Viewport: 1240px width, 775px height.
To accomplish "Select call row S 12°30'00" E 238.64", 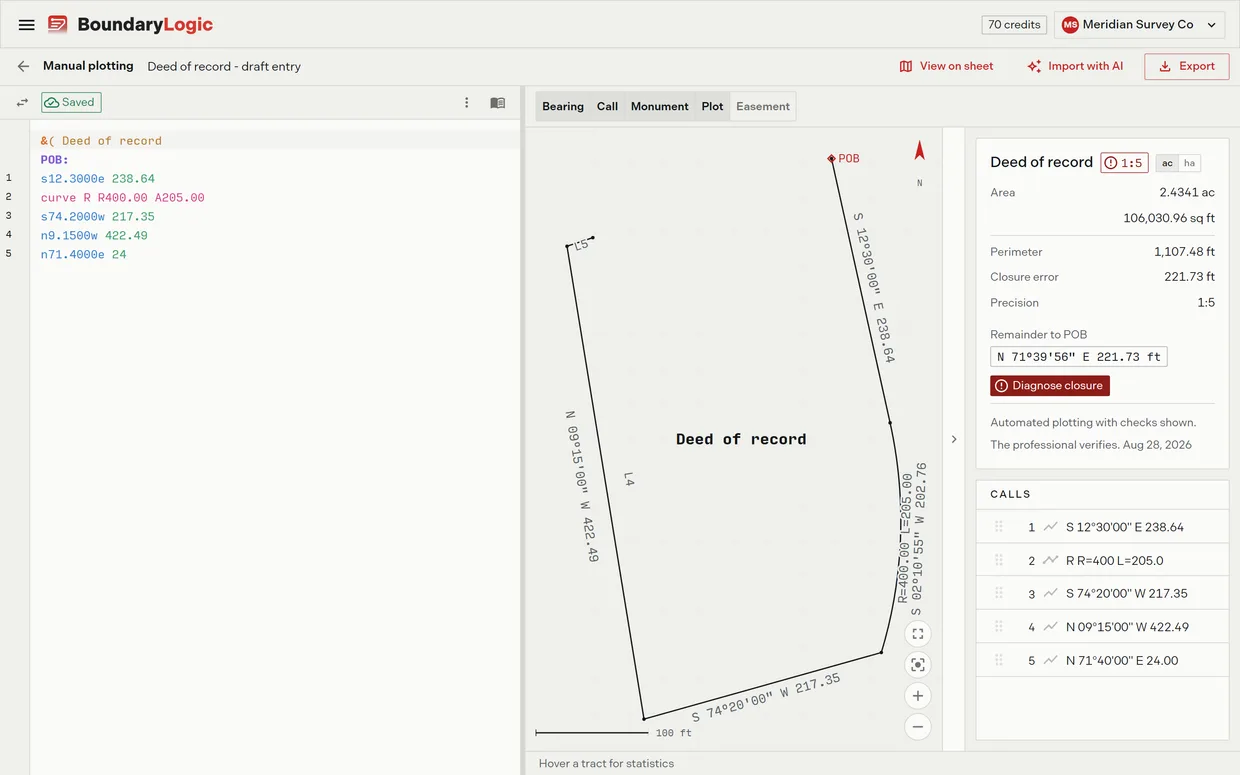I will 1102,527.
